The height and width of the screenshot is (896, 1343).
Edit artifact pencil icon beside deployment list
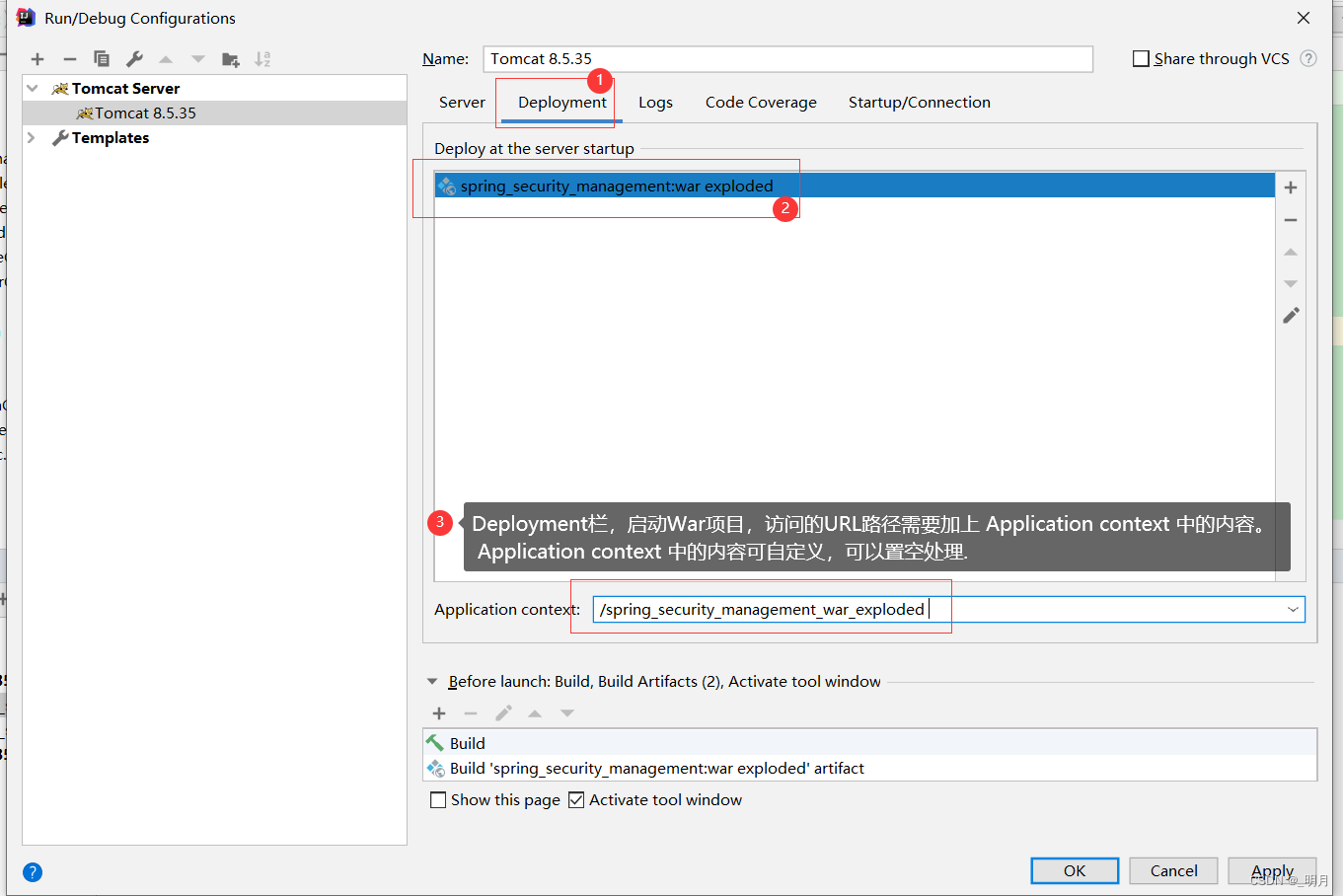1291,316
